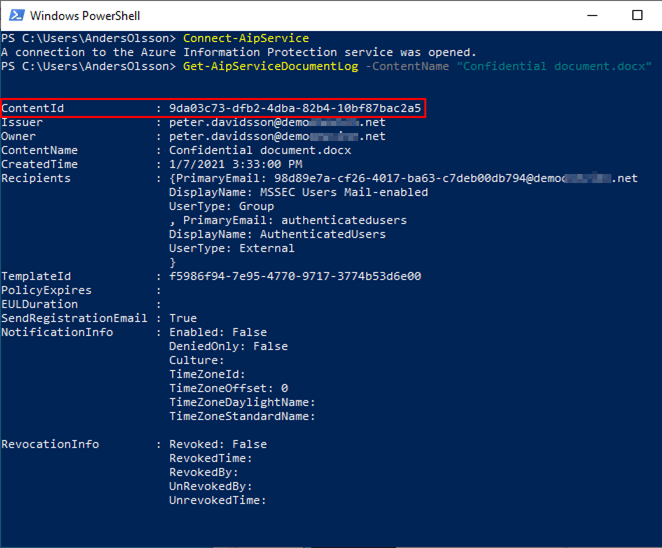Click the PowerShell icon in the title bar

coord(14,16)
